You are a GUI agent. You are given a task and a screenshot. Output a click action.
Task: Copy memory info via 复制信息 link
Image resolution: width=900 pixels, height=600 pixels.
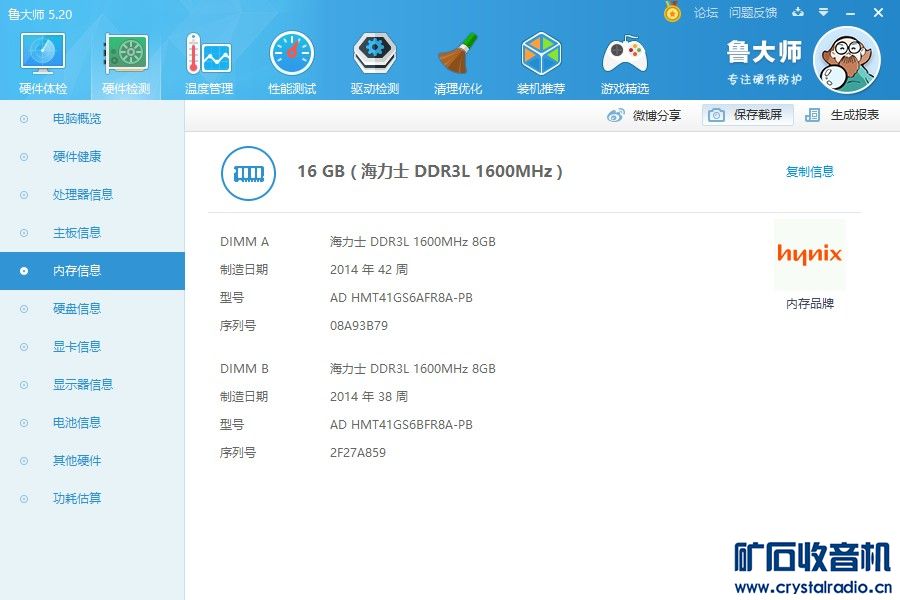(809, 171)
